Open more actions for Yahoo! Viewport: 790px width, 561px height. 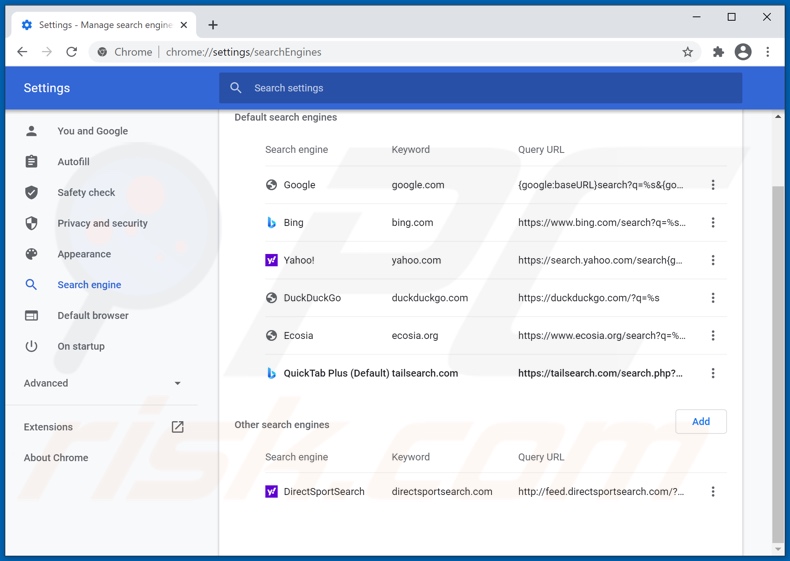coord(712,260)
